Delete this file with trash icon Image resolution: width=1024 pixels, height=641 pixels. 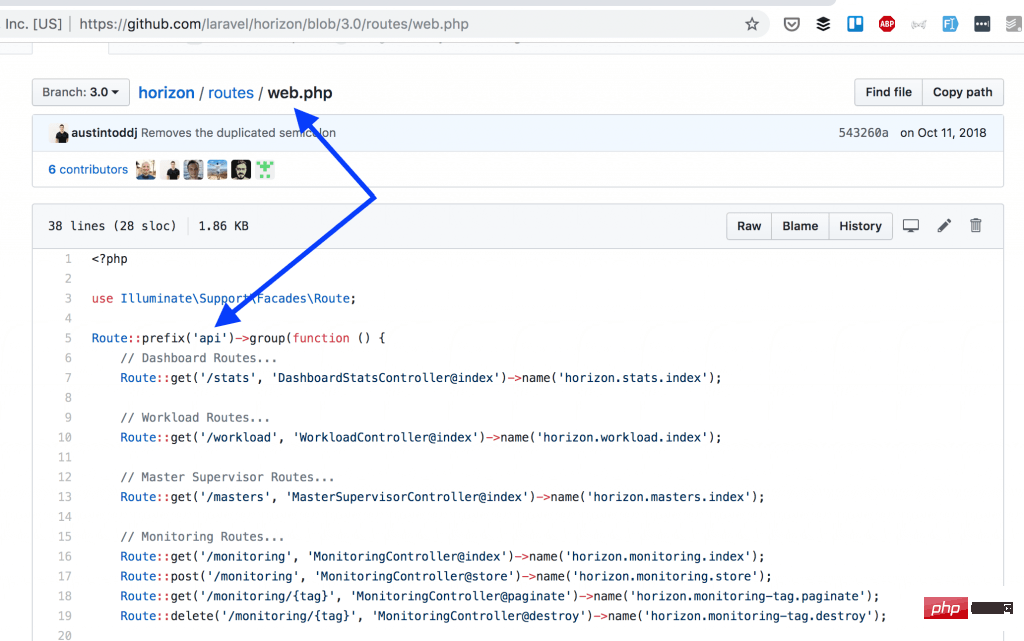tap(976, 225)
